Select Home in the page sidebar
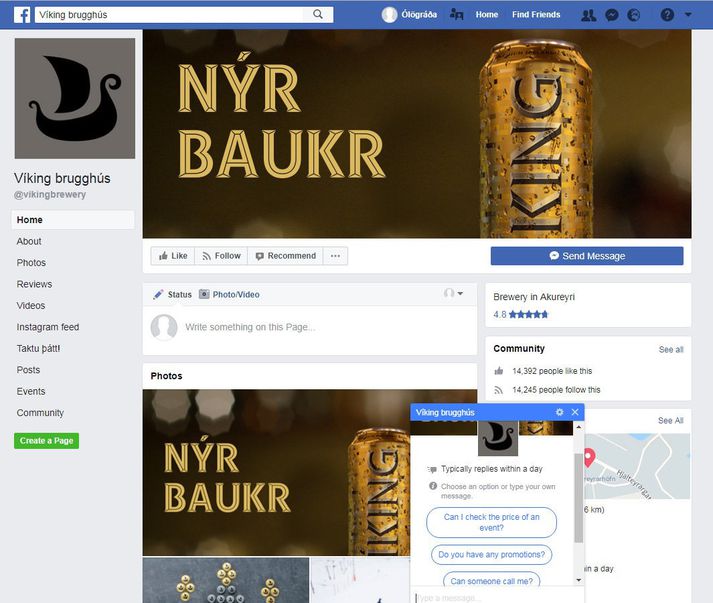This screenshot has height=603, width=713. (x=73, y=220)
